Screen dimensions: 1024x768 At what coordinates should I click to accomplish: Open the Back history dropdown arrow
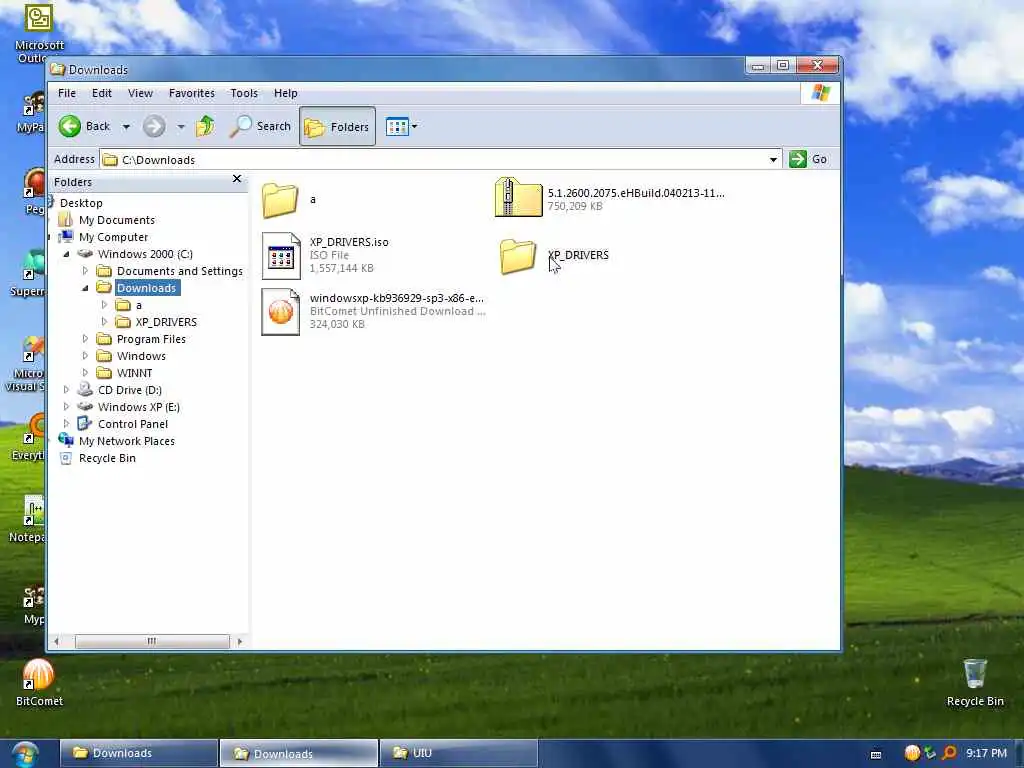(x=126, y=127)
